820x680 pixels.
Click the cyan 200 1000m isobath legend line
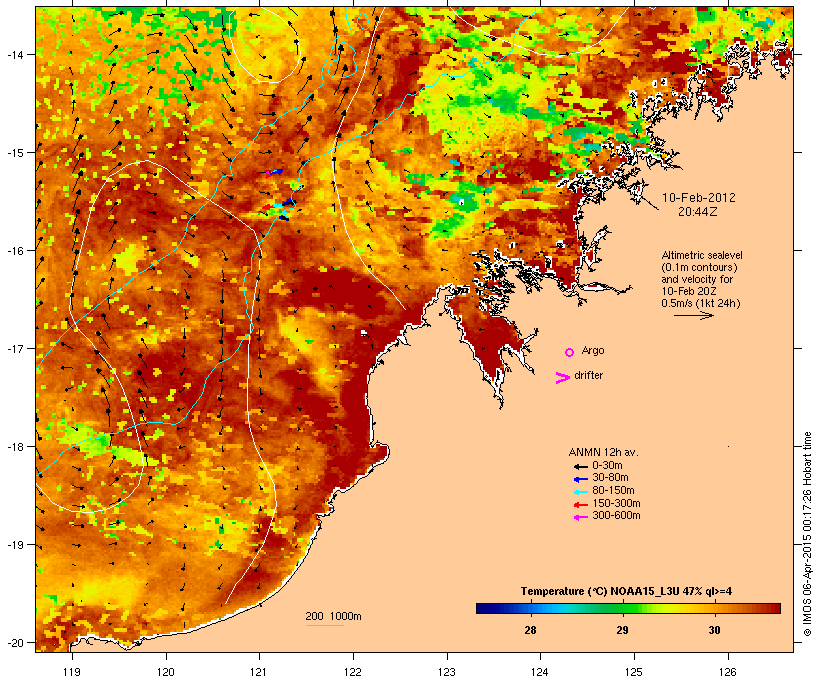click(325, 625)
